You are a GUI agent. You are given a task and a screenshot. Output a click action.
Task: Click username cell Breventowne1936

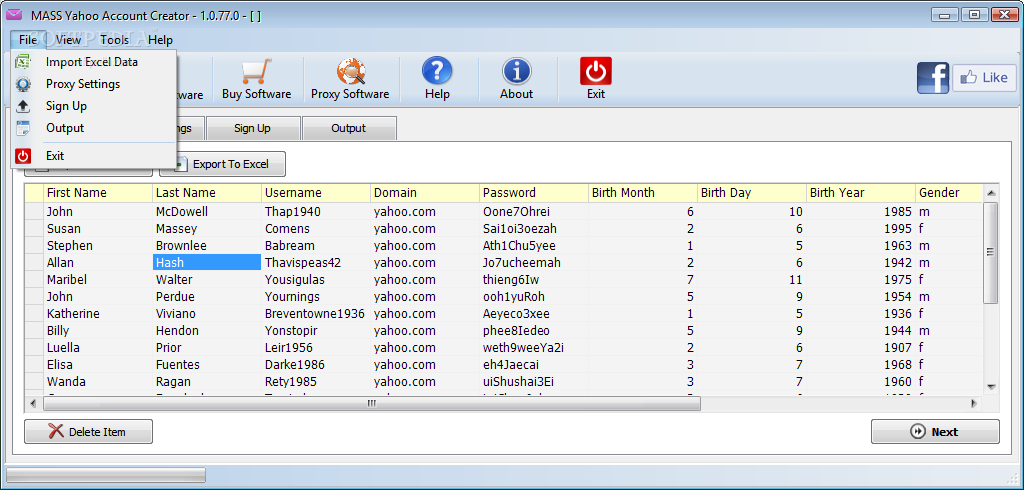pyautogui.click(x=316, y=314)
